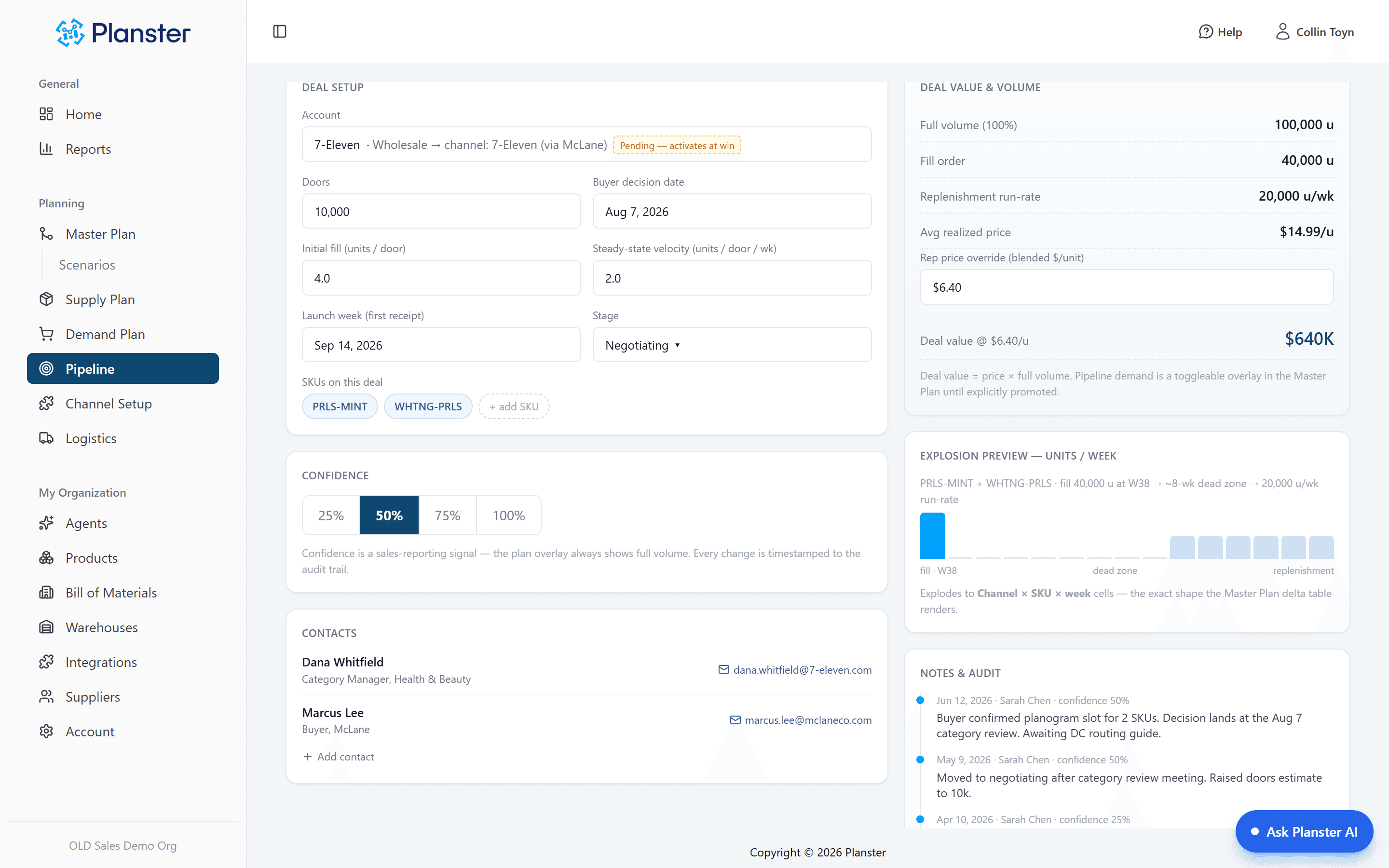
Task: Open the Launch week date field
Action: pos(441,345)
